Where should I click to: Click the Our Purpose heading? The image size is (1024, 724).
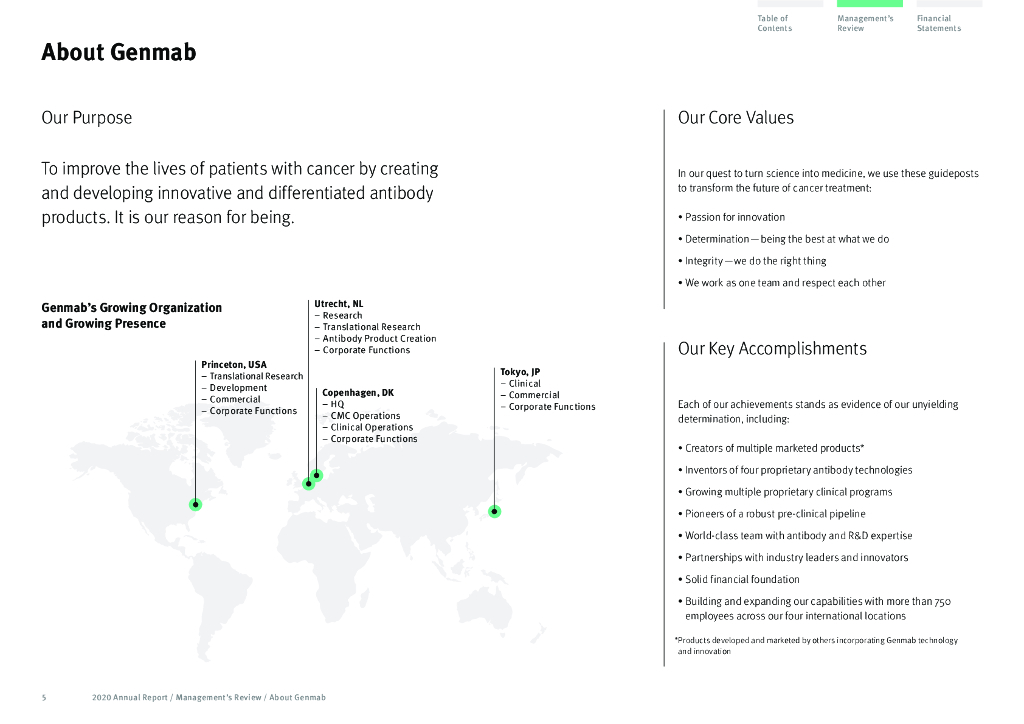pyautogui.click(x=87, y=118)
